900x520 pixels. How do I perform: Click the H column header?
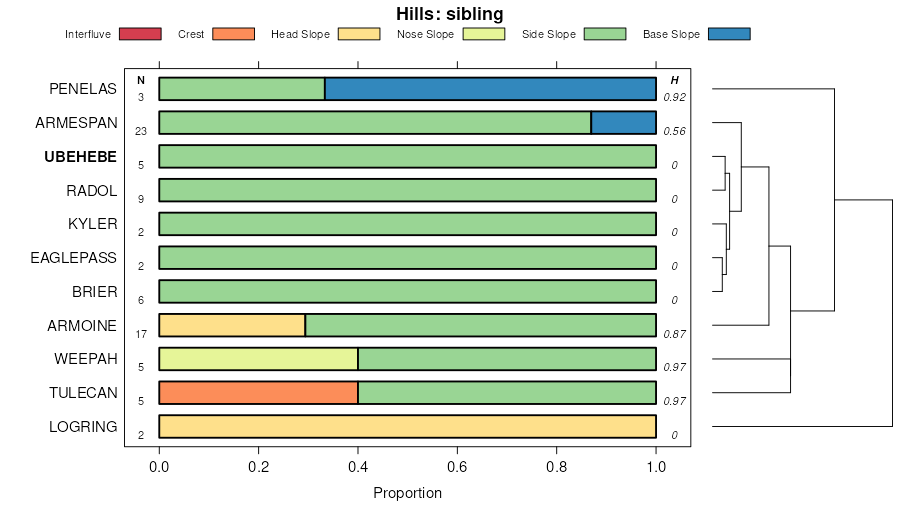(x=675, y=80)
